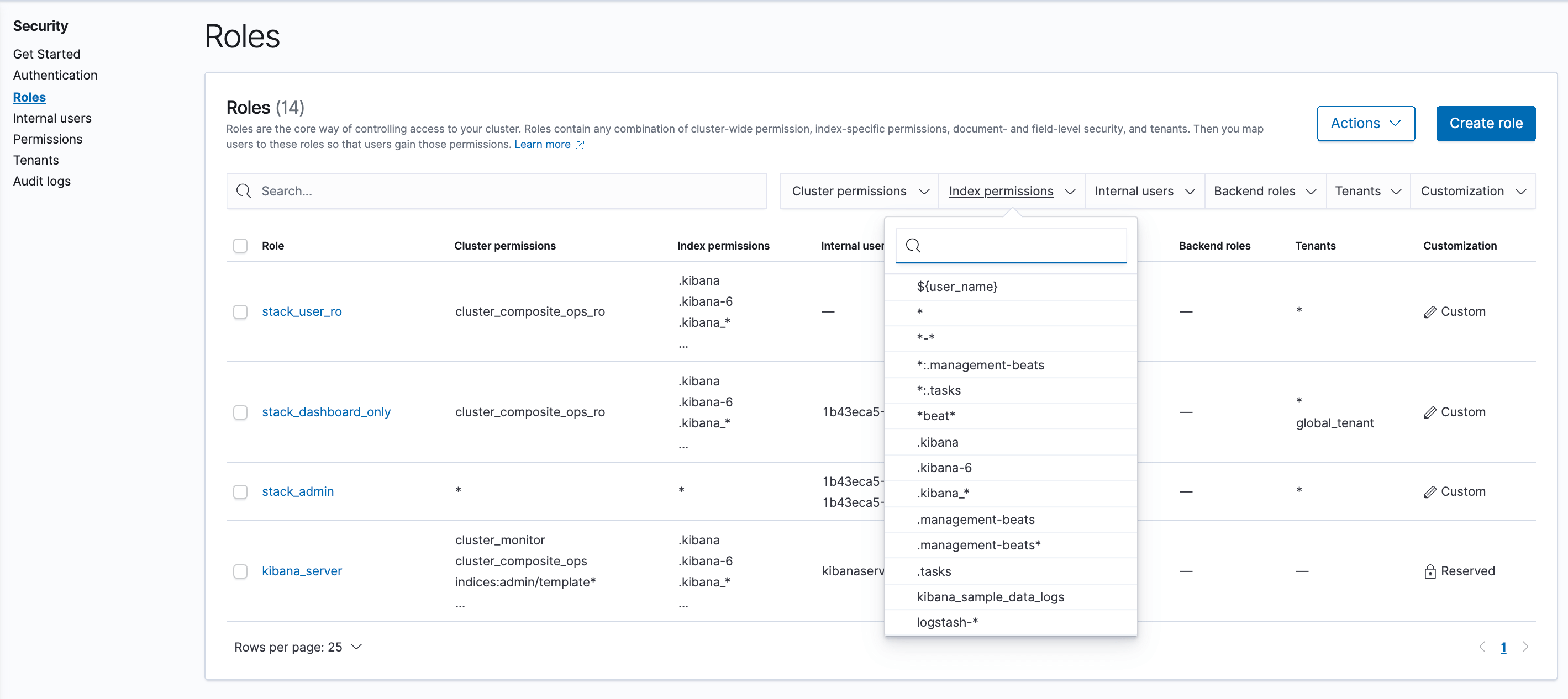1568x699 pixels.
Task: Click the Index permissions filter icon
Action: (x=1069, y=190)
